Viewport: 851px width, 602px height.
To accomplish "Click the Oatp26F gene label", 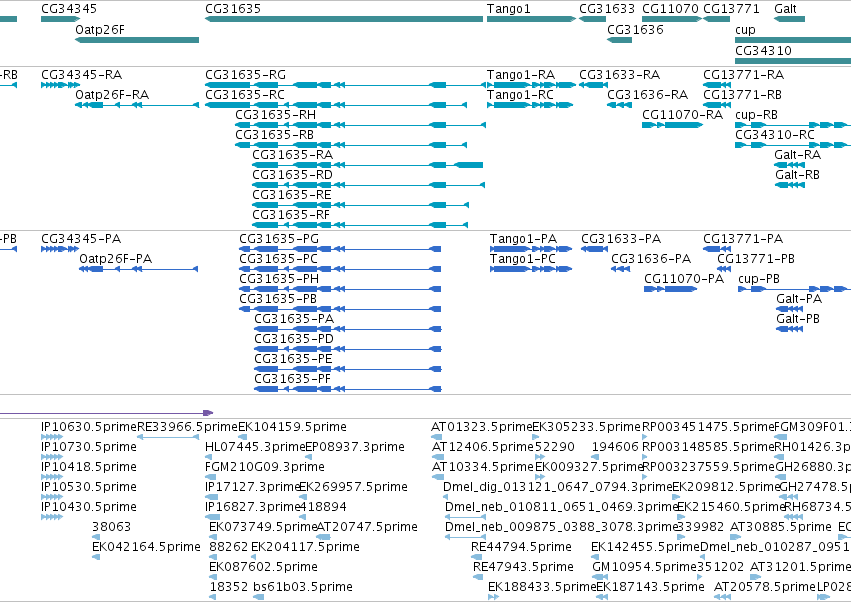I will (100, 29).
